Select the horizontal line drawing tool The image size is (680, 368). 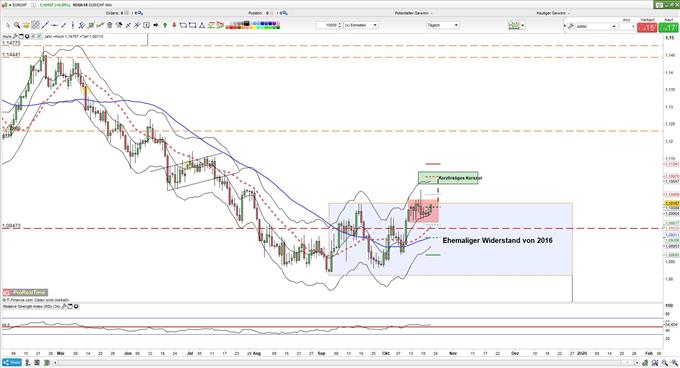[54, 25]
